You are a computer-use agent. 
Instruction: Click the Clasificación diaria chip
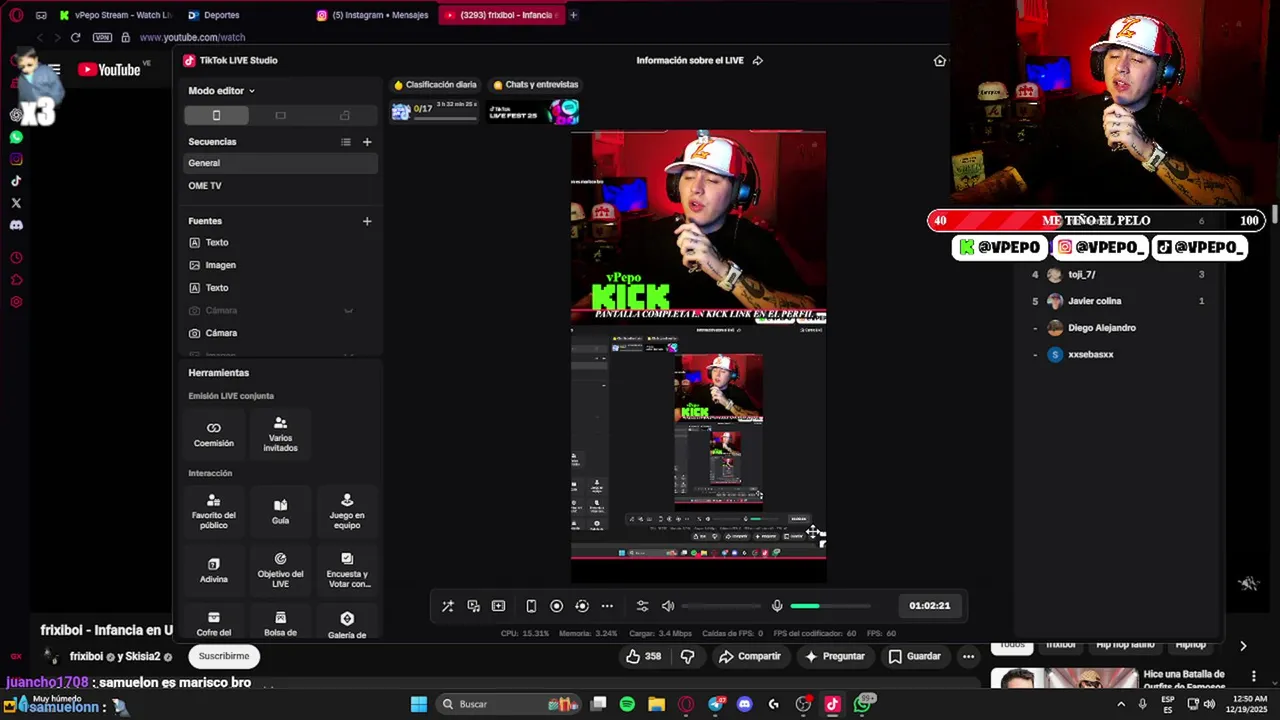[435, 85]
